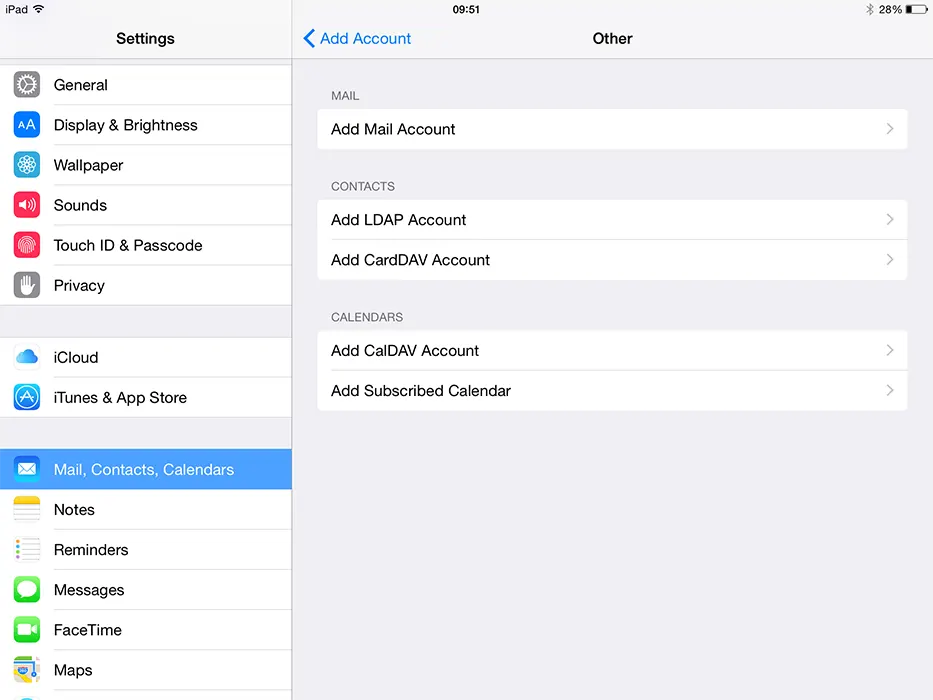933x700 pixels.
Task: Select the Wallpaper flower icon
Action: (27, 165)
